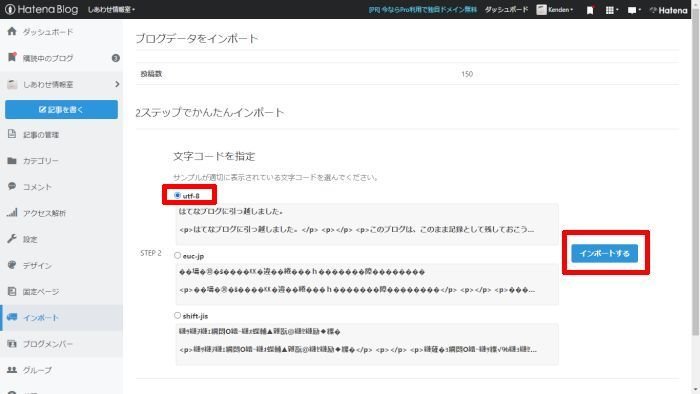700x394 pixels.
Task: Click the インポートする button
Action: 604,253
